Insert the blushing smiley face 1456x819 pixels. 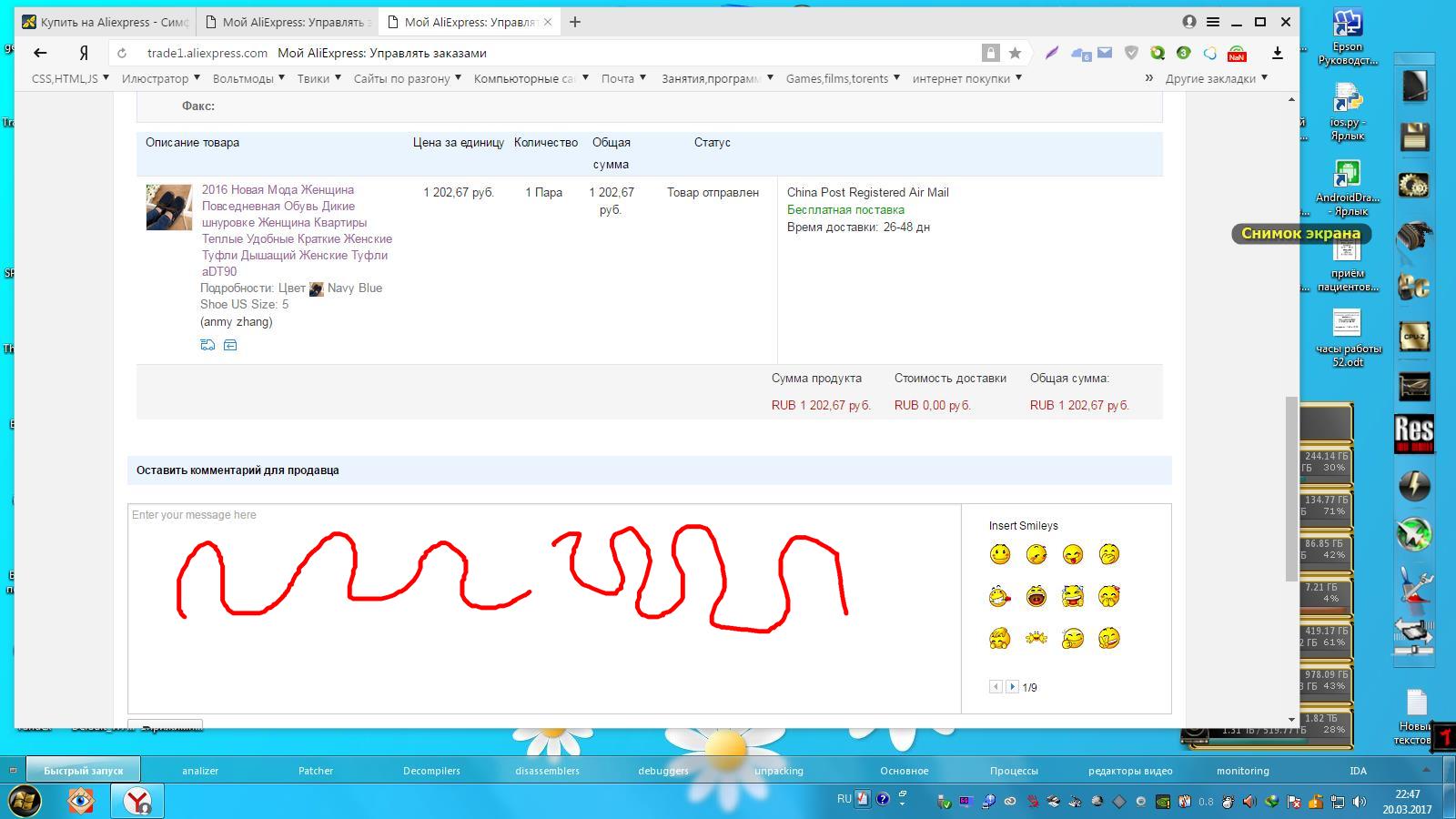point(1000,554)
